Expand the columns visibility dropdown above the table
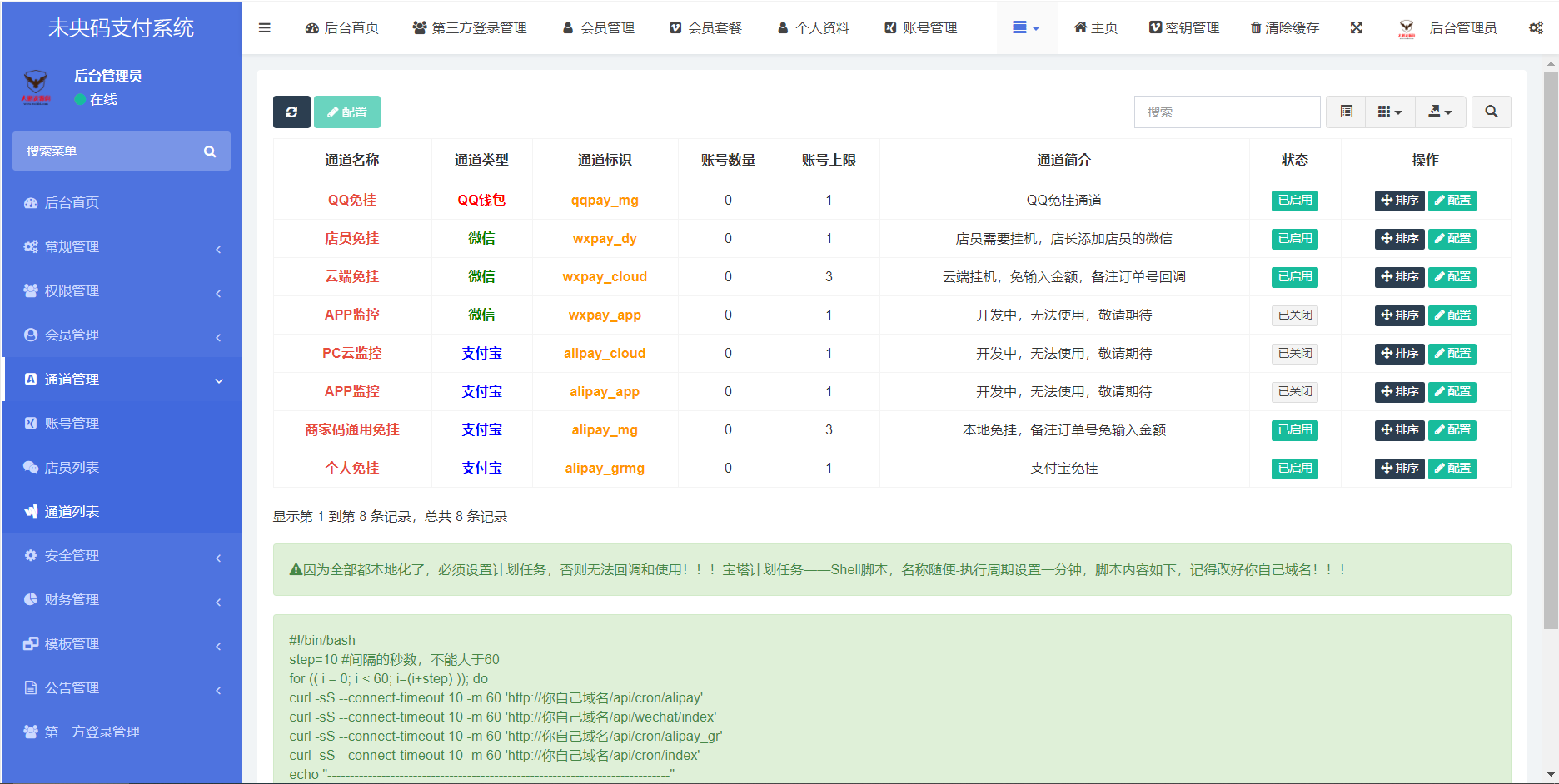Viewport: 1559px width, 784px height. pyautogui.click(x=1390, y=112)
